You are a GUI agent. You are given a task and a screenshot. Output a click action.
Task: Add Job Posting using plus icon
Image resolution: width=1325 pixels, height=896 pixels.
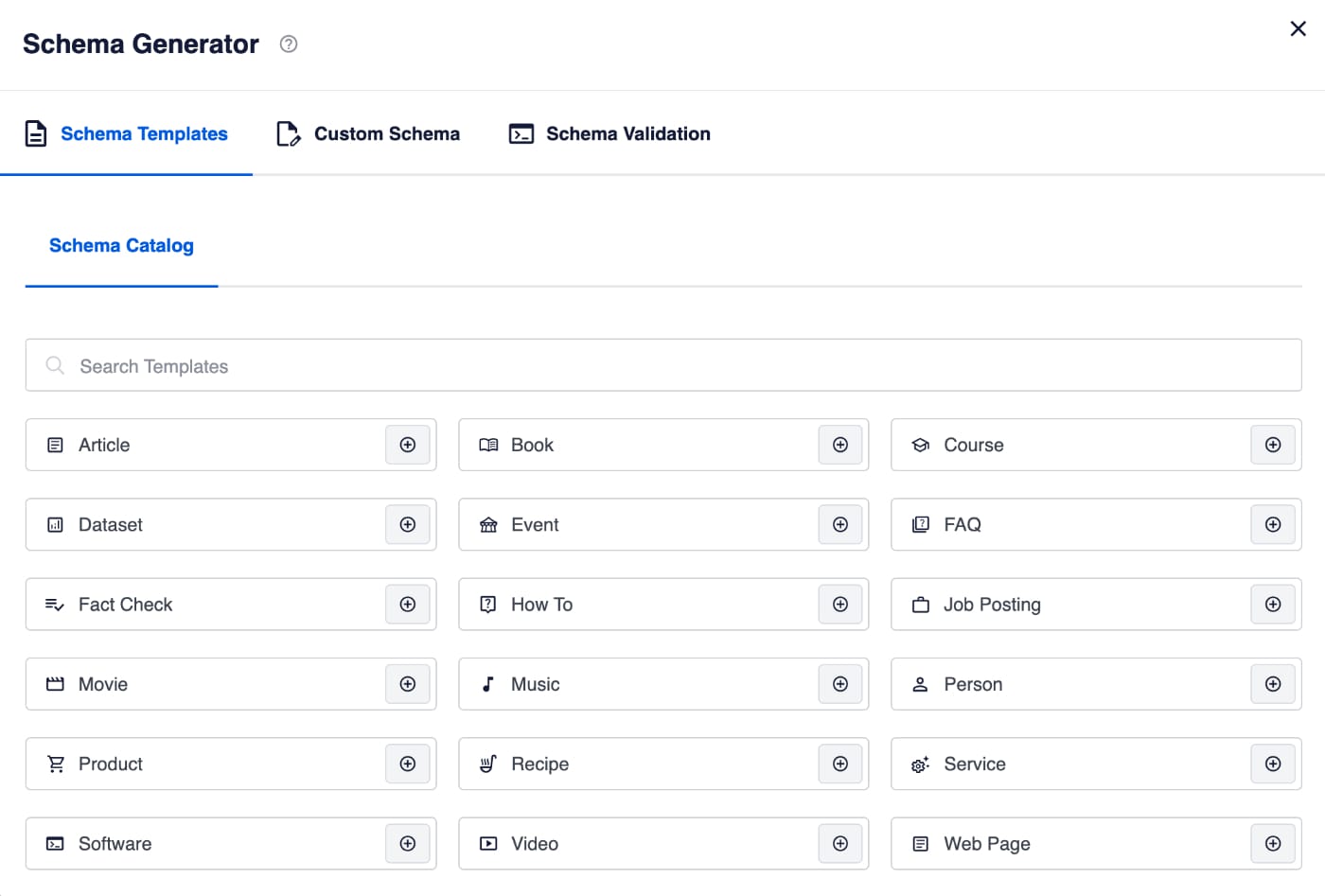[x=1273, y=605]
